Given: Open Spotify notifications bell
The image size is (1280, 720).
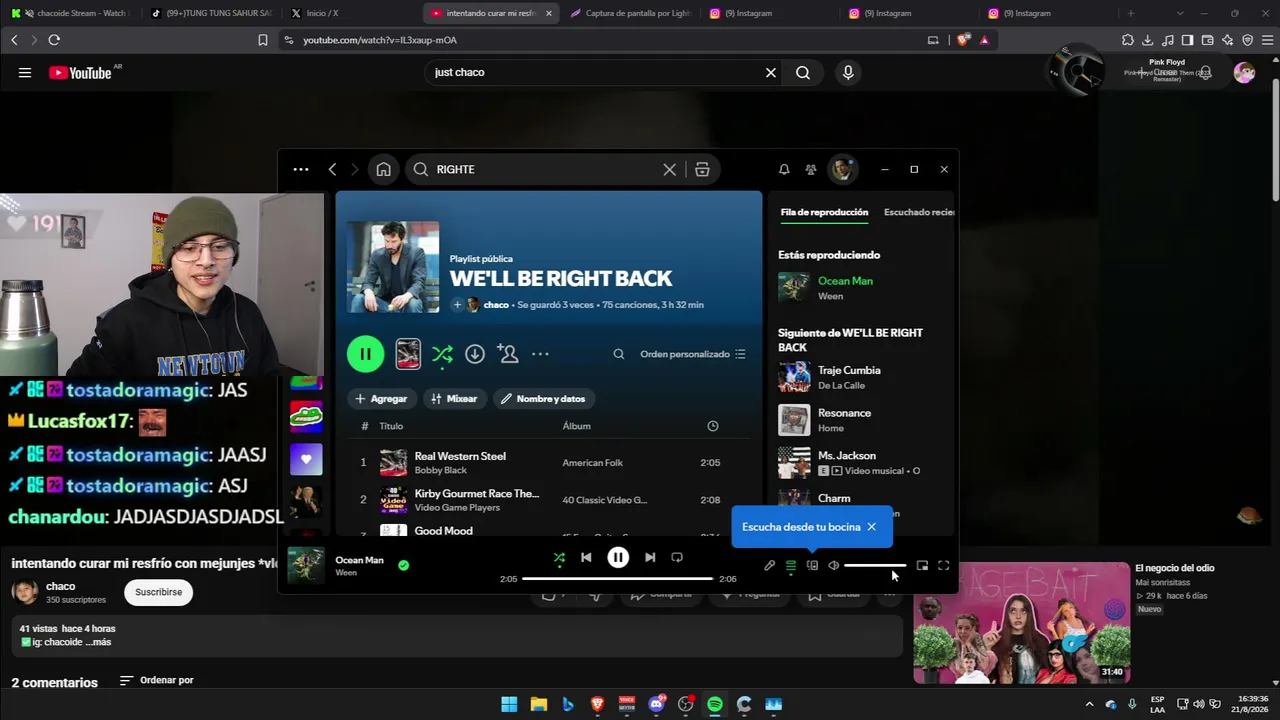Looking at the screenshot, I should click(x=784, y=169).
